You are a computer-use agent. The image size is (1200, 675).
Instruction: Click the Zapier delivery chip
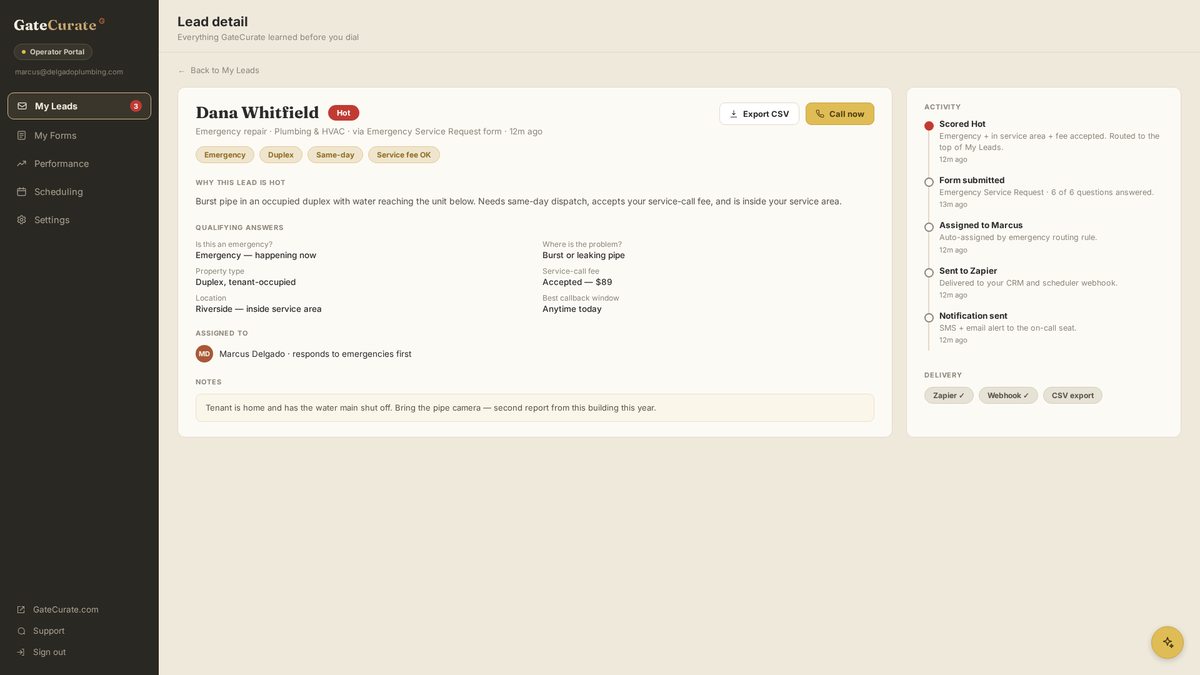point(949,395)
